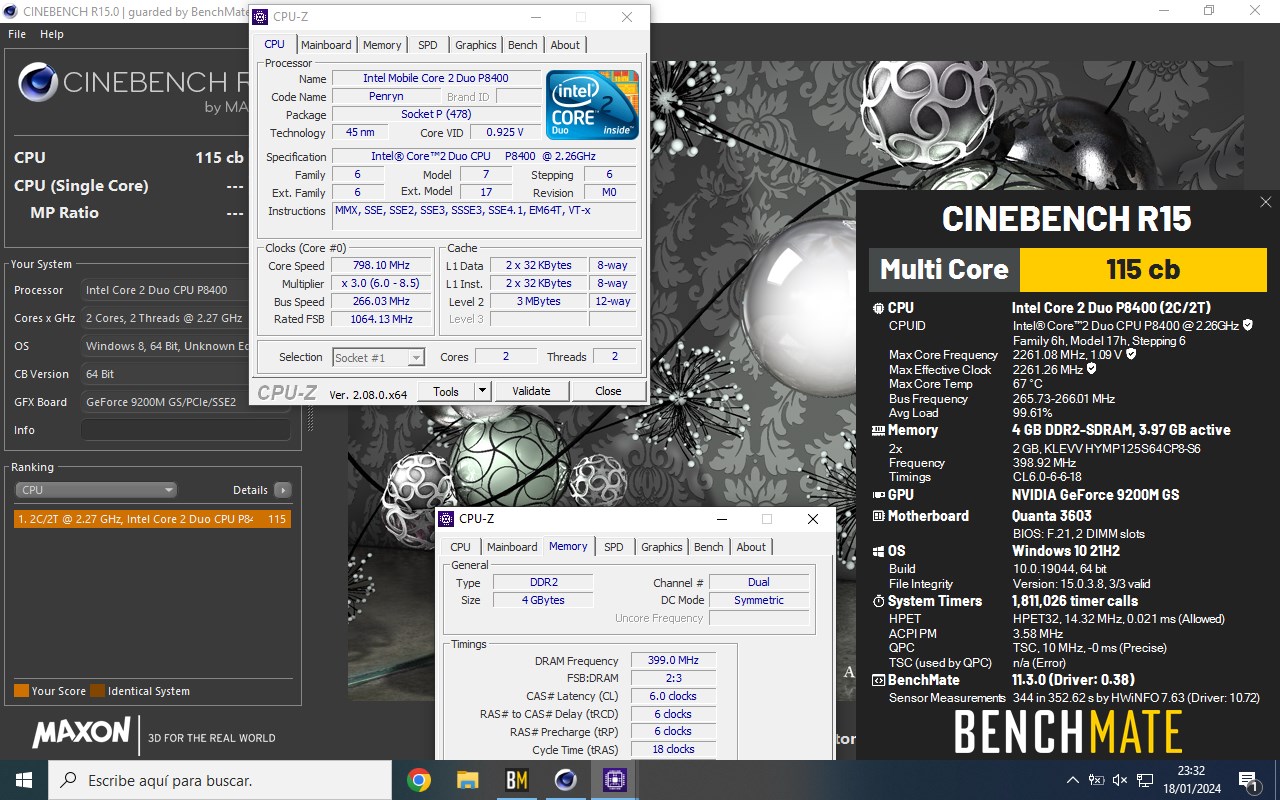Click the title icon of CPU-Z memory window
The width and height of the screenshot is (1280, 800).
pyautogui.click(x=446, y=519)
